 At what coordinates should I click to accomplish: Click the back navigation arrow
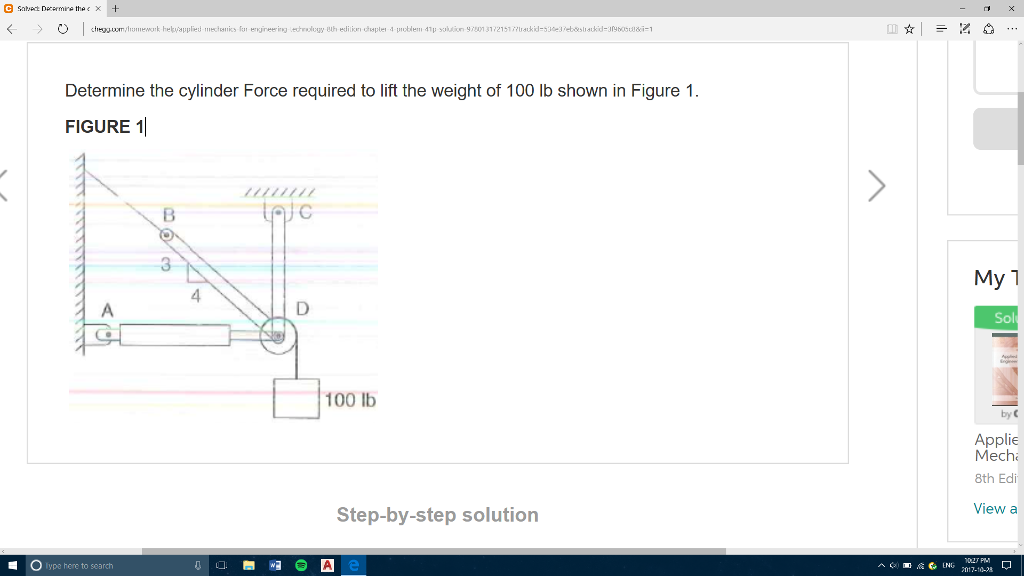(11, 29)
